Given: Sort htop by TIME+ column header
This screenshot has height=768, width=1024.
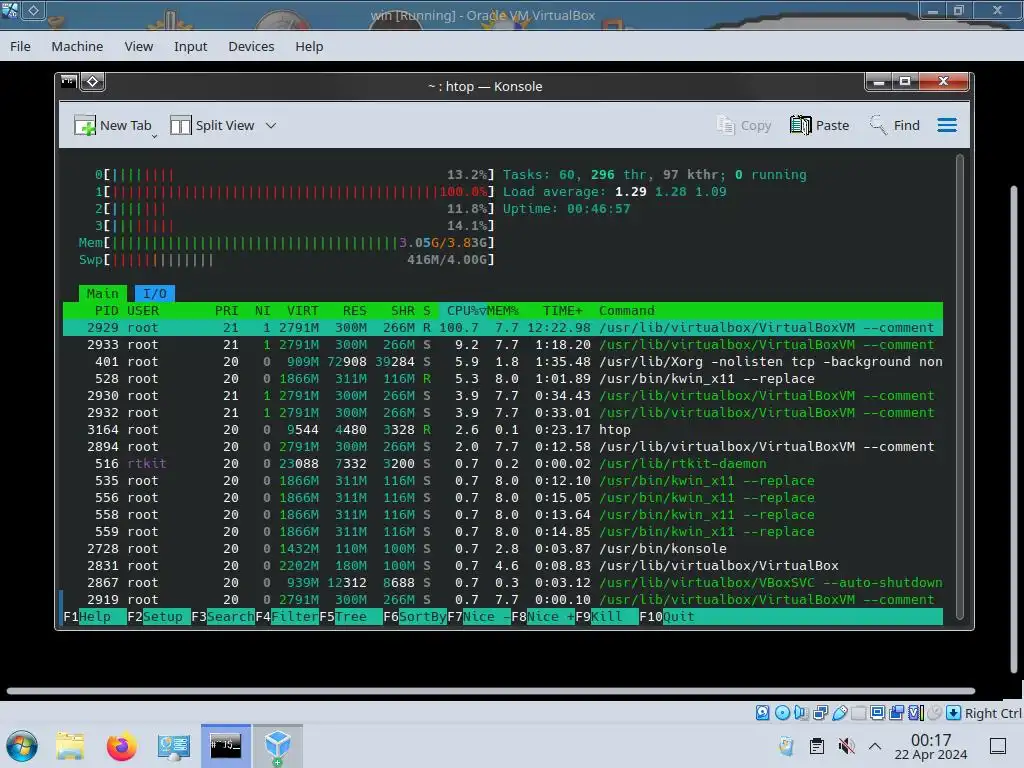Looking at the screenshot, I should click(x=562, y=311).
